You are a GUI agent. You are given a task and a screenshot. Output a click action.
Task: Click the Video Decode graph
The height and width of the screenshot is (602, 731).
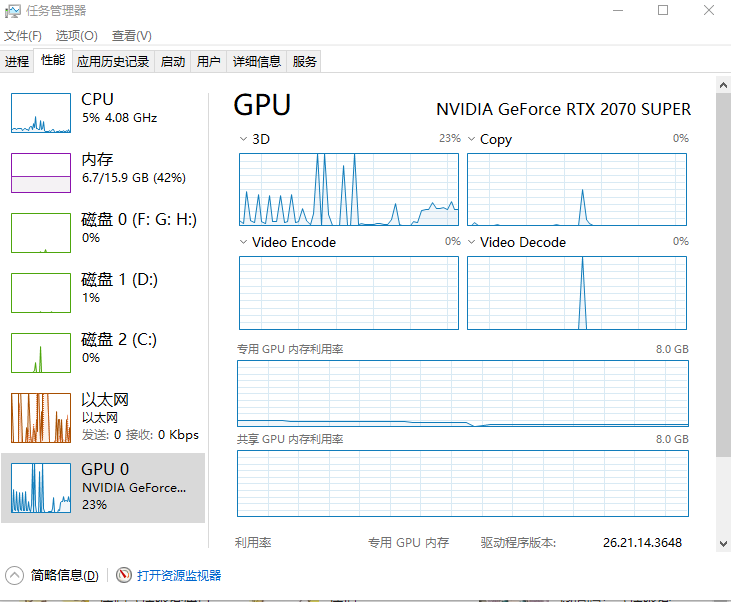point(577,293)
